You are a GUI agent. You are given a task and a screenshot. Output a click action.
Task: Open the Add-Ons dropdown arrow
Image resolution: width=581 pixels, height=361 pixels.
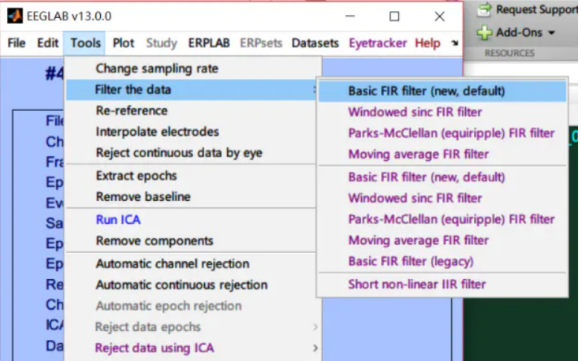pyautogui.click(x=552, y=33)
